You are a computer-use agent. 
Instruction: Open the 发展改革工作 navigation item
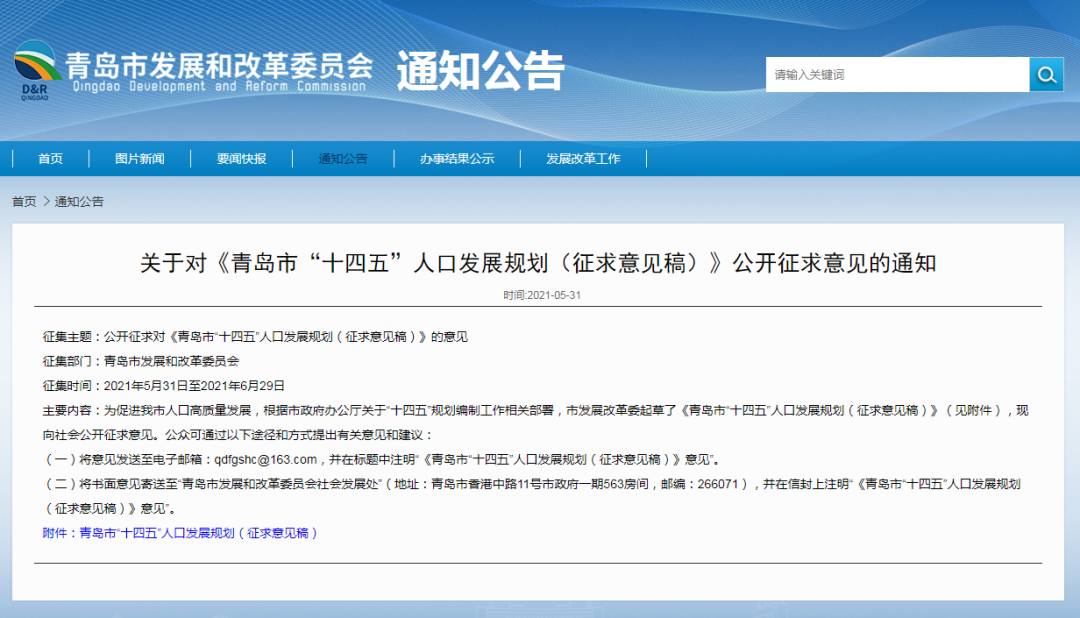coord(583,159)
